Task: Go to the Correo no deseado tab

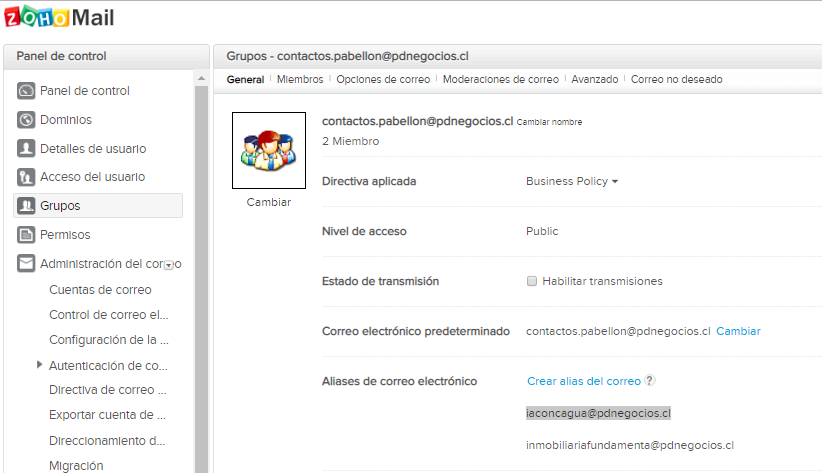Action: pyautogui.click(x=676, y=80)
